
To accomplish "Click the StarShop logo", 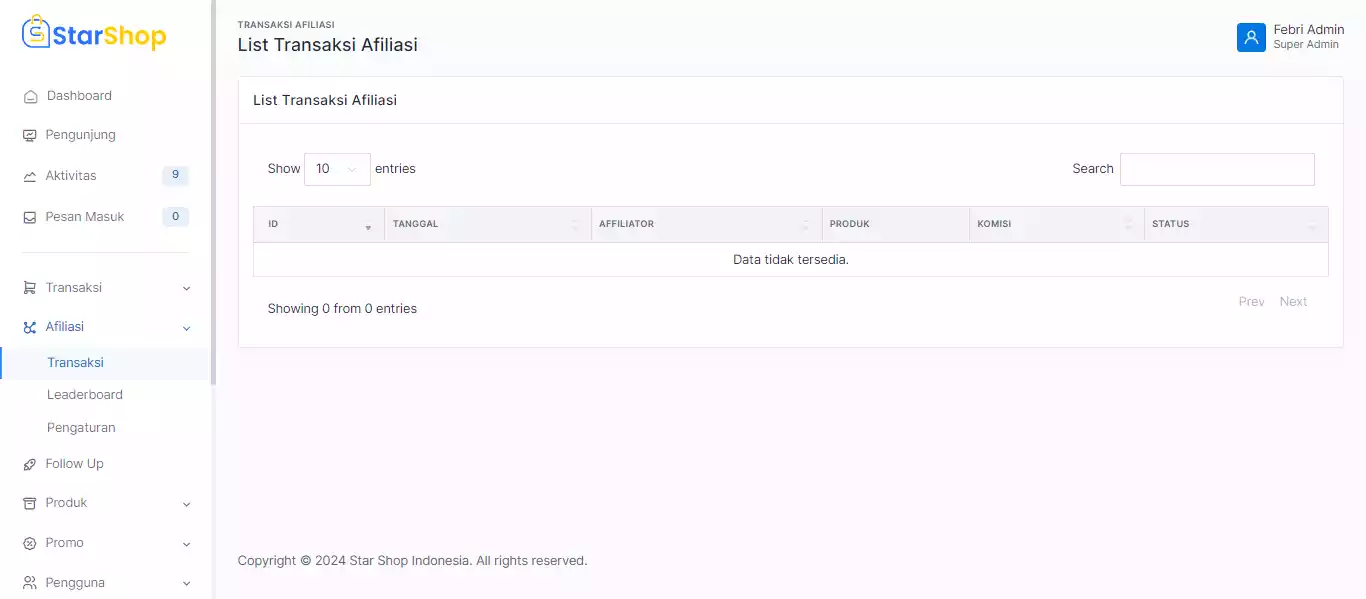I will pyautogui.click(x=94, y=35).
